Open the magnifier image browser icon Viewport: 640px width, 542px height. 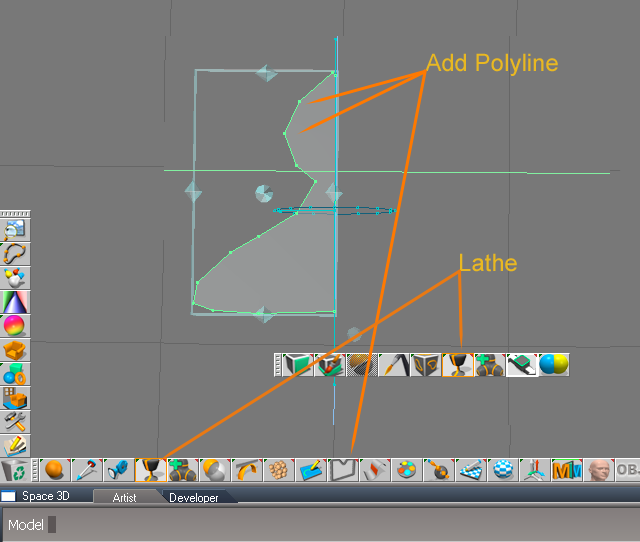click(15, 230)
